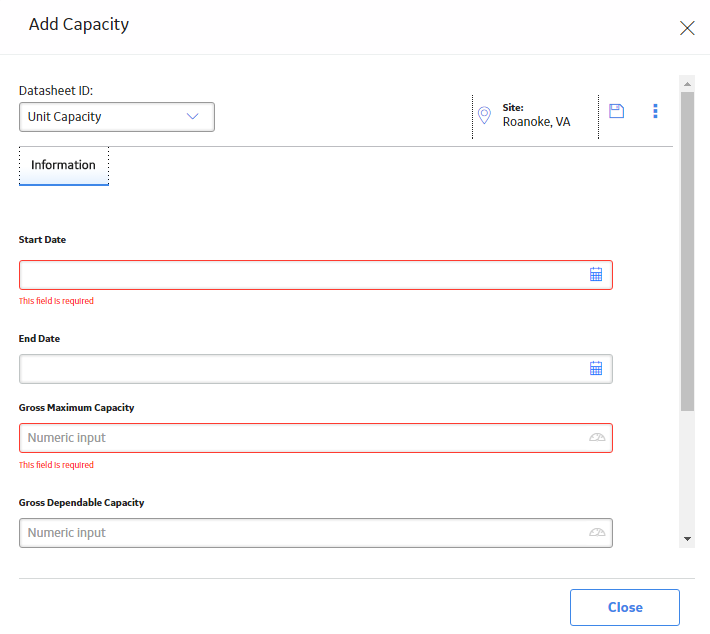Open the End Date calendar picker

tap(596, 369)
